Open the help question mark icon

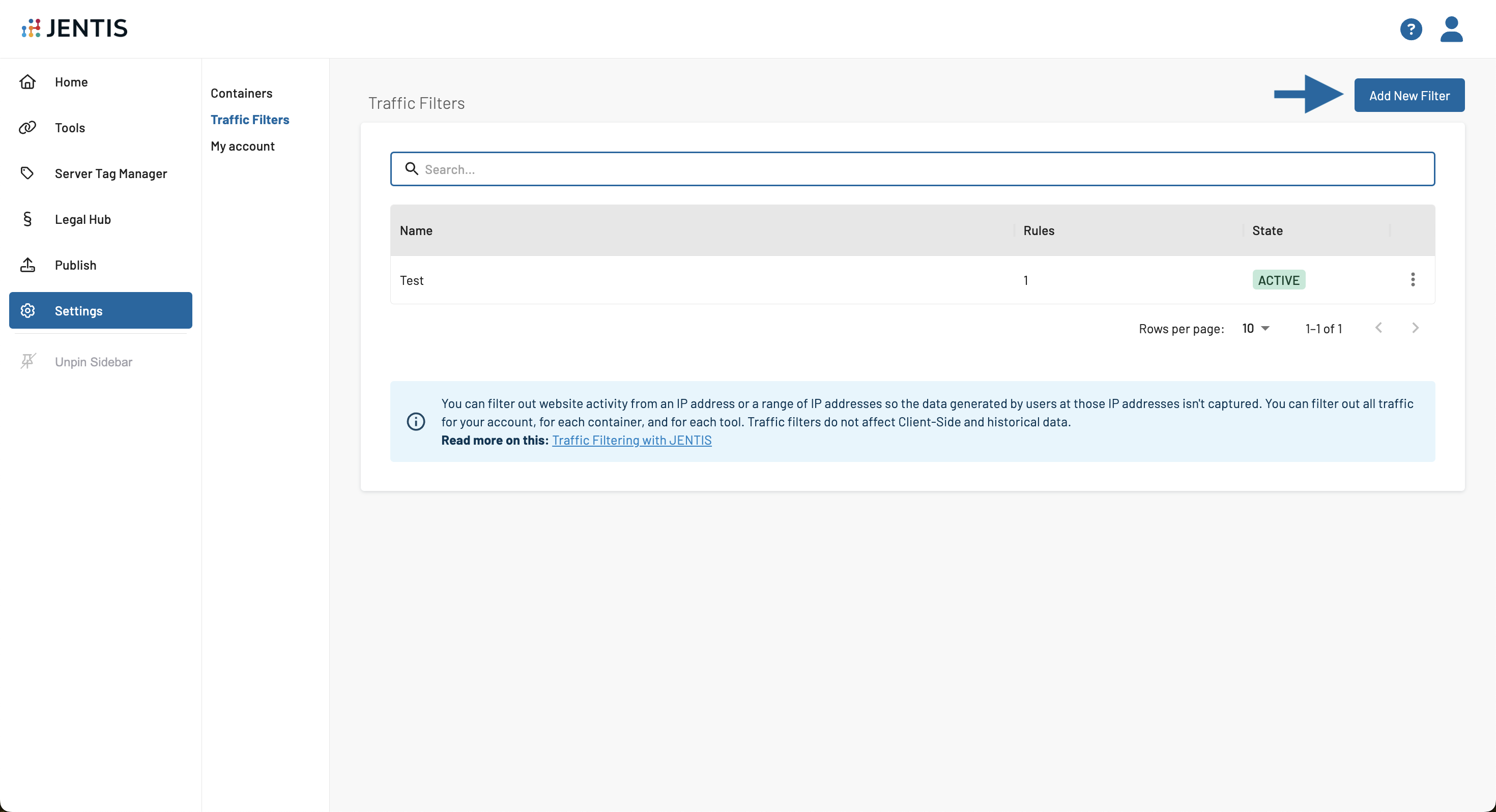pyautogui.click(x=1411, y=29)
